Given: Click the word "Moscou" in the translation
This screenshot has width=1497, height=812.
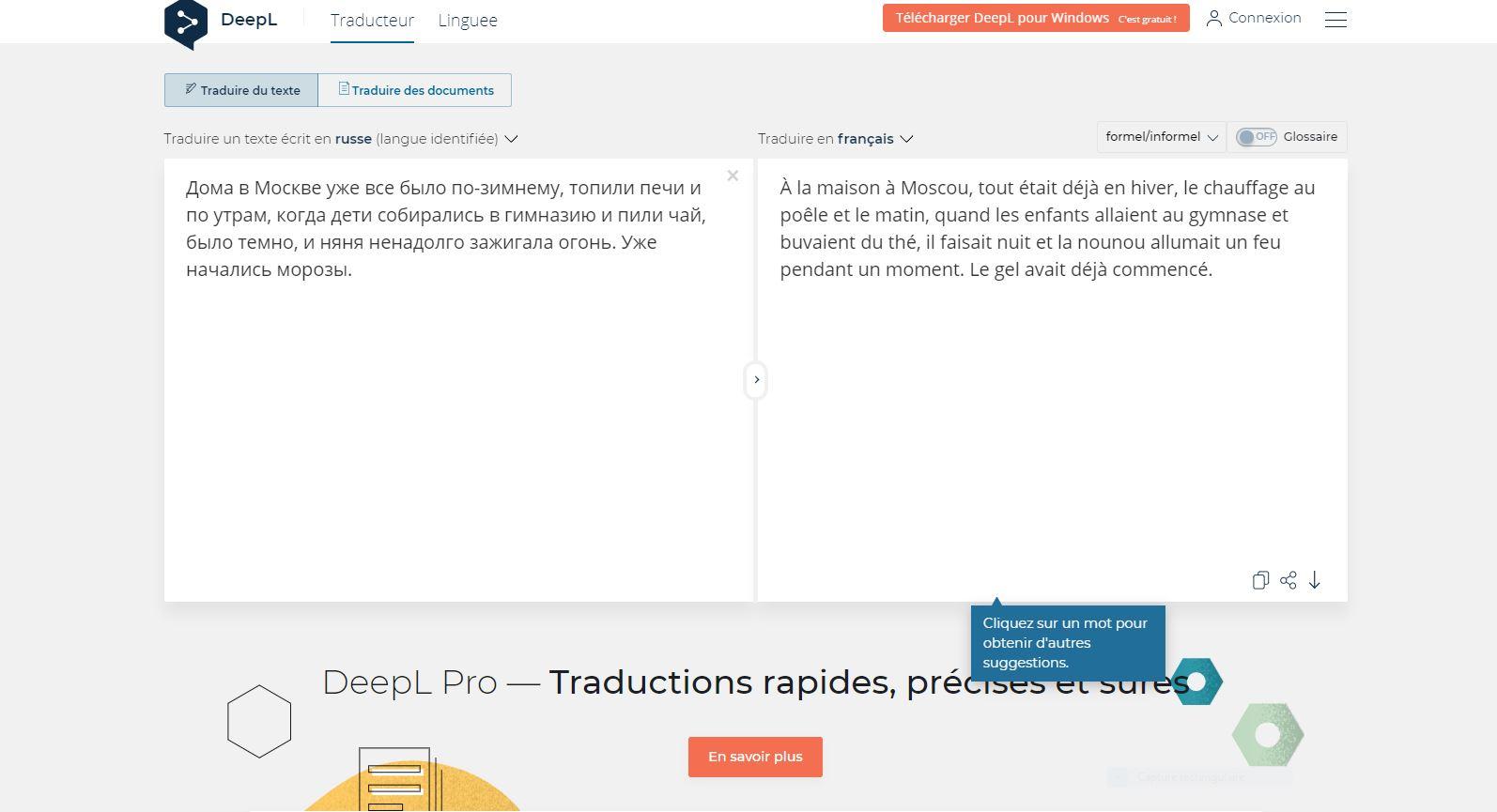Looking at the screenshot, I should (x=934, y=188).
